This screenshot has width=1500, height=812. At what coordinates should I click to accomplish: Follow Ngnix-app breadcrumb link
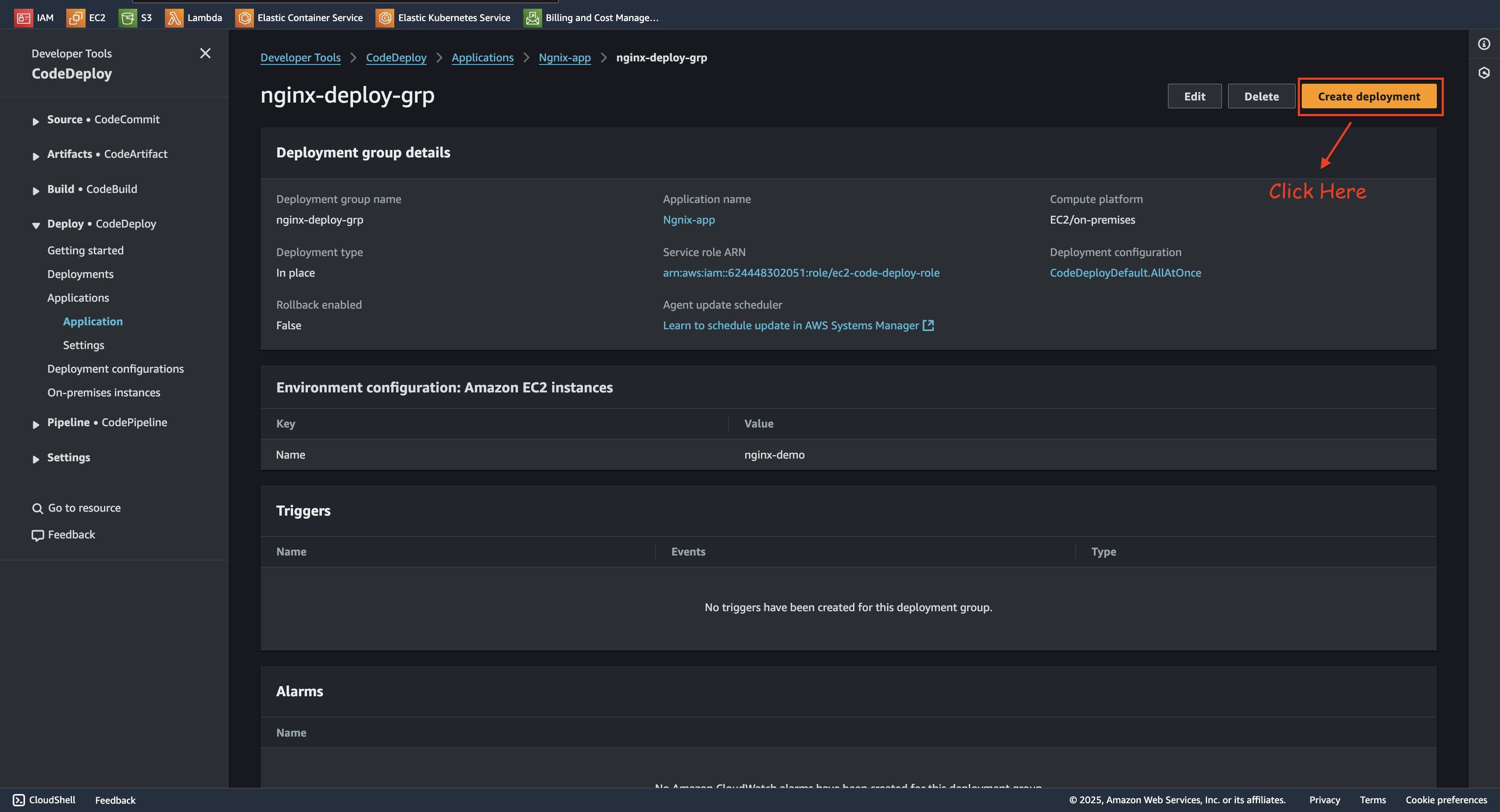tap(564, 57)
